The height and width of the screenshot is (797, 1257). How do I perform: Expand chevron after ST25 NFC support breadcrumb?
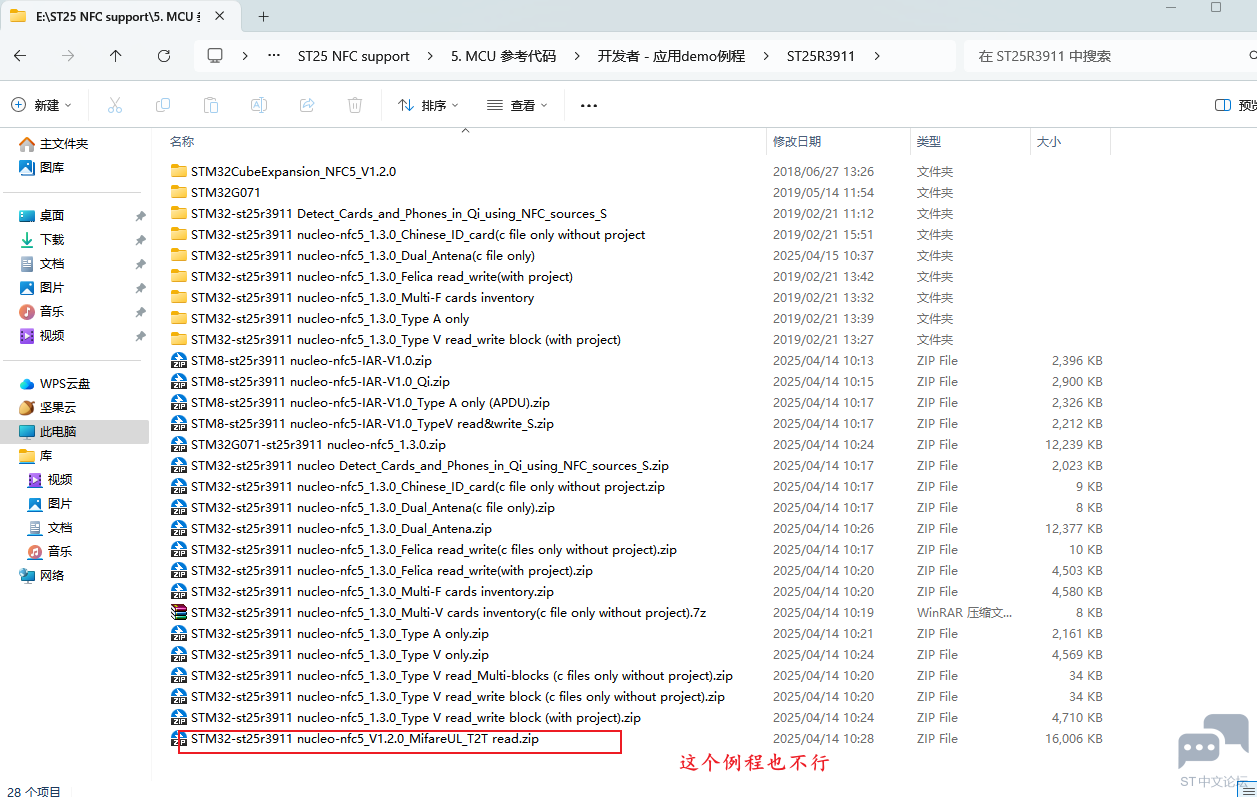pos(431,56)
